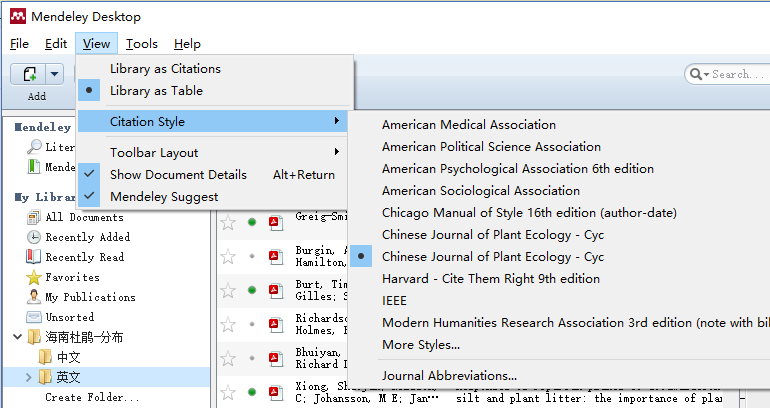
Task: Open PDF icon for Richards, Holmes document
Action: point(275,325)
